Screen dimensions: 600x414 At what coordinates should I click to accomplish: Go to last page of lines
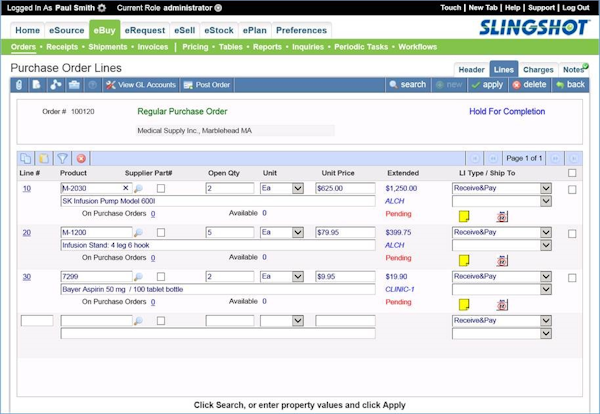pos(574,158)
